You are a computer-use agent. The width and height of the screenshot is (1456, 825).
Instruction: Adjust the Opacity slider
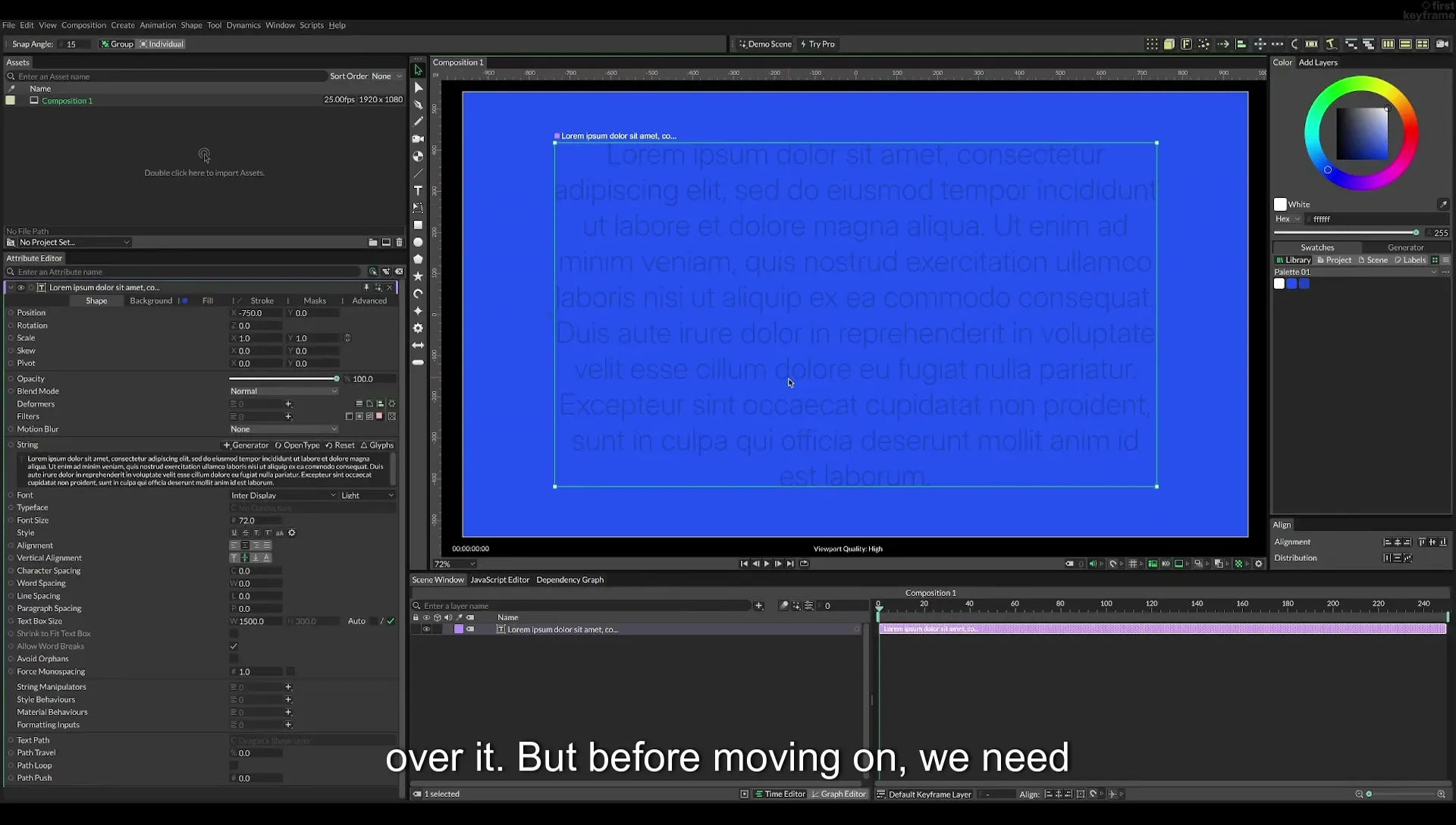(284, 379)
